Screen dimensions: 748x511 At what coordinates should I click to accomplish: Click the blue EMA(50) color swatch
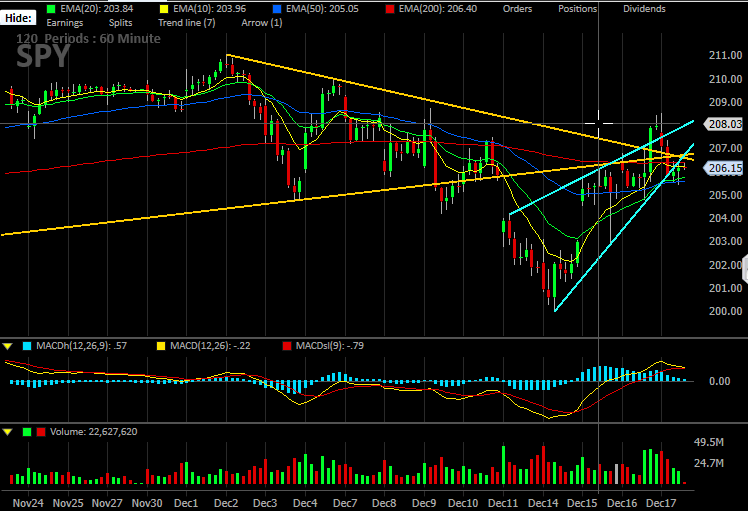tap(277, 9)
